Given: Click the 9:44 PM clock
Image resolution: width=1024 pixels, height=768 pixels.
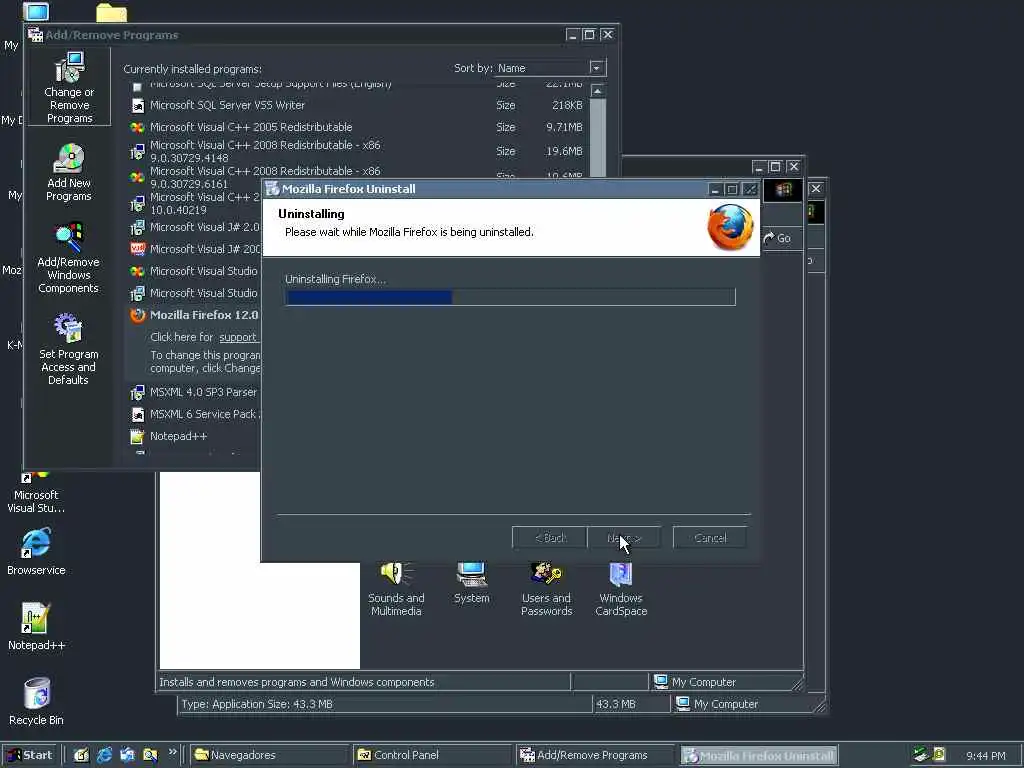Looking at the screenshot, I should coord(986,756).
